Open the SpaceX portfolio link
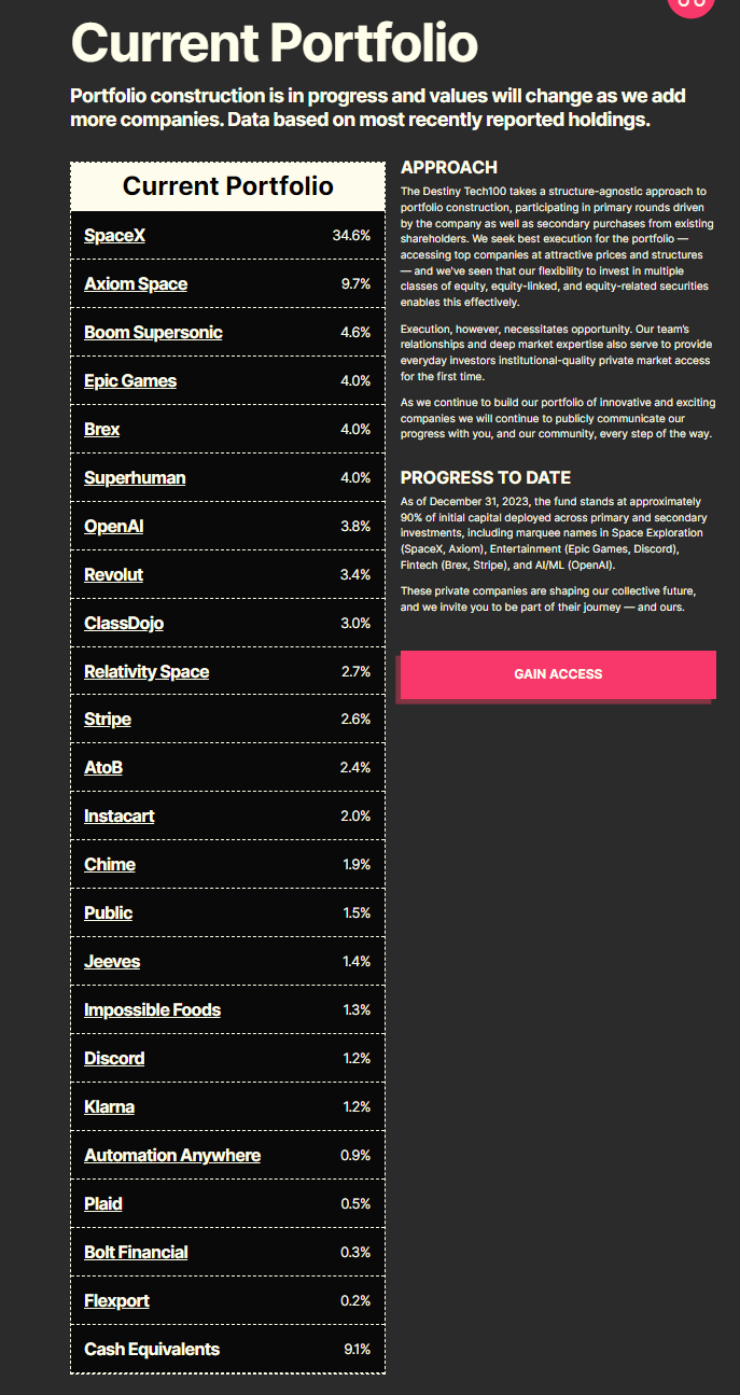The image size is (740, 1395). (x=115, y=236)
